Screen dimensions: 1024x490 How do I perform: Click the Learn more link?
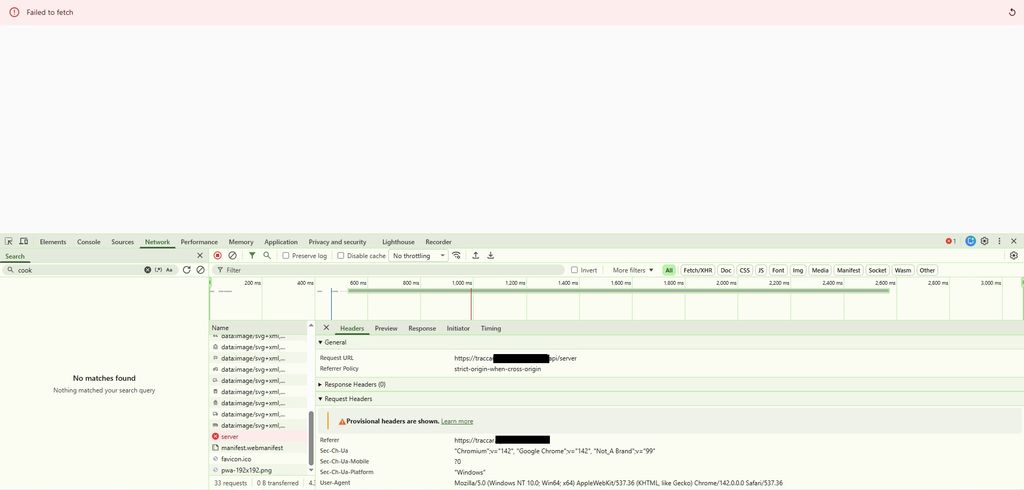coord(457,421)
